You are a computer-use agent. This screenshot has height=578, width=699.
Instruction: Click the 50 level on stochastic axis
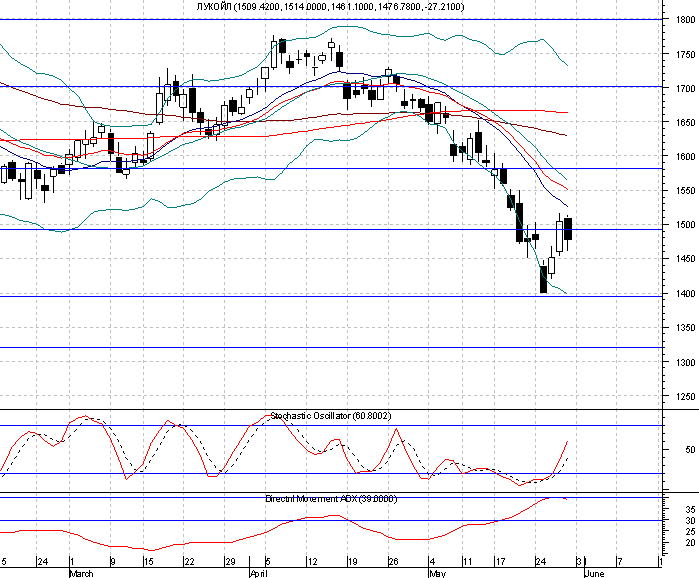click(x=690, y=449)
